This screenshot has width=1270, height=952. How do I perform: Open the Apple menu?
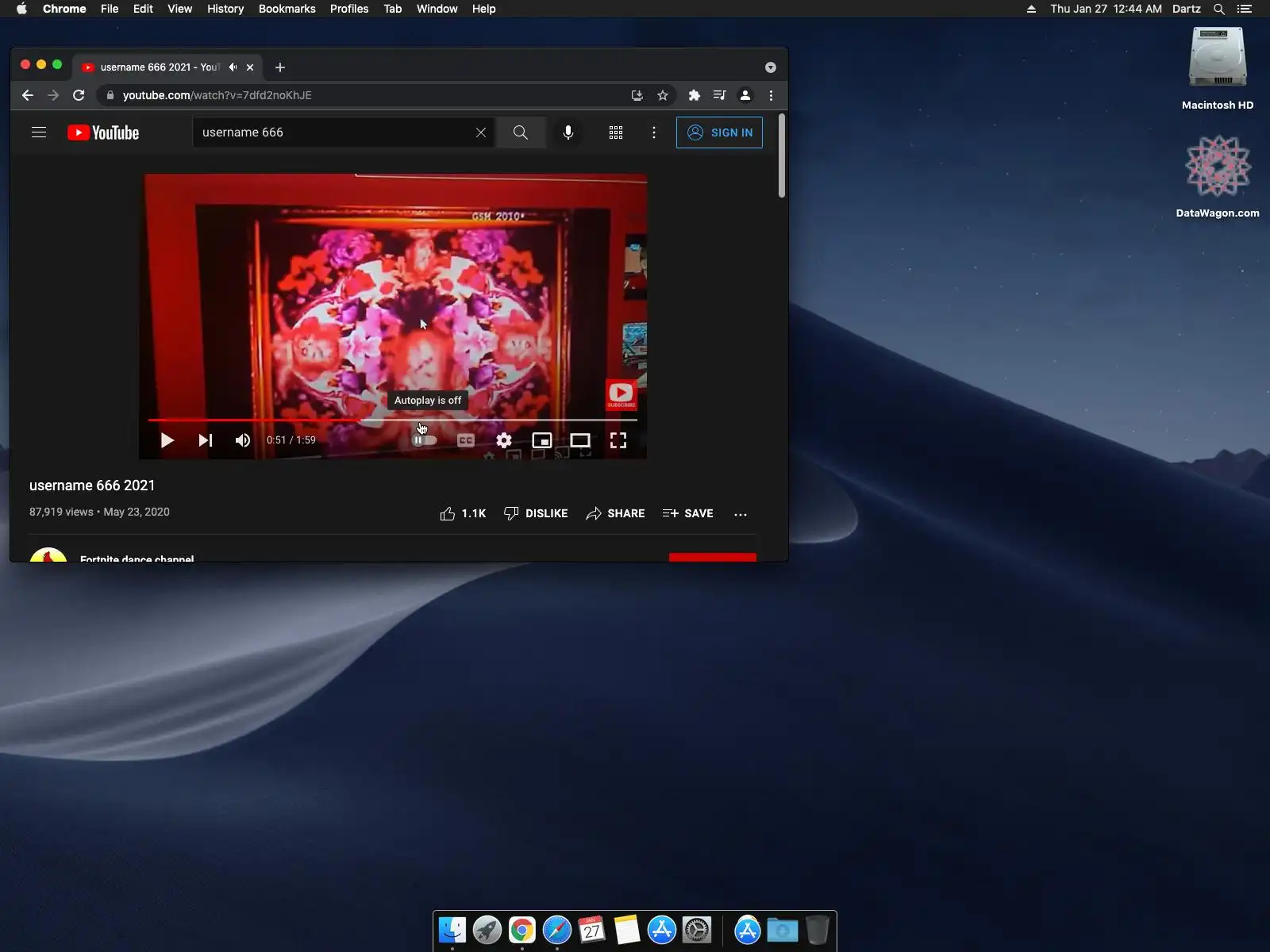coord(21,9)
